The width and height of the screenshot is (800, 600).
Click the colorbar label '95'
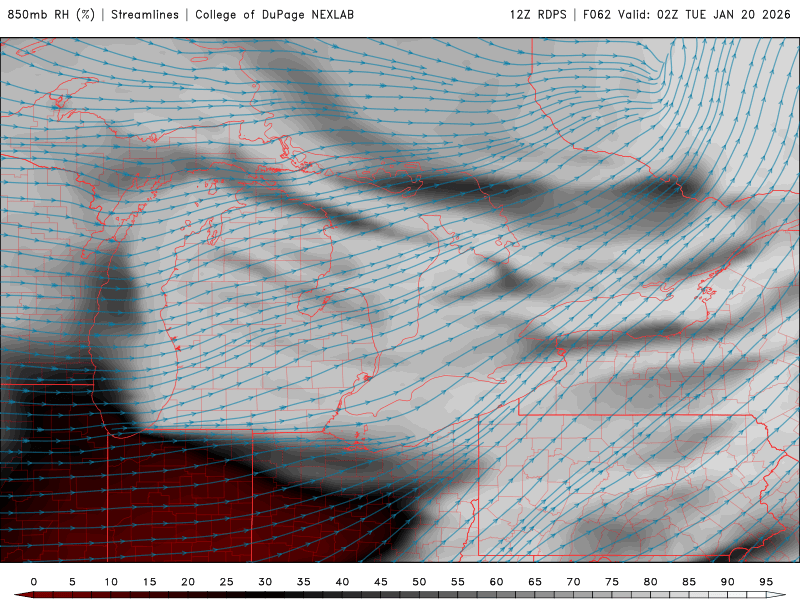point(766,582)
